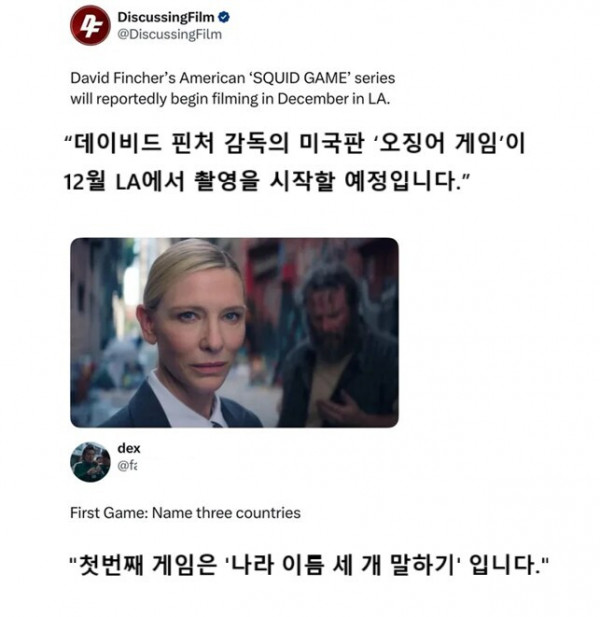The width and height of the screenshot is (600, 617).
Task: Click the DiscussingFilm display name
Action: [166, 17]
